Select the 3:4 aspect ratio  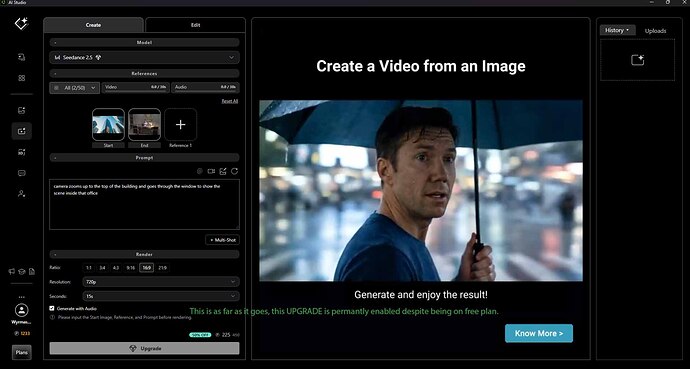pyautogui.click(x=102, y=267)
